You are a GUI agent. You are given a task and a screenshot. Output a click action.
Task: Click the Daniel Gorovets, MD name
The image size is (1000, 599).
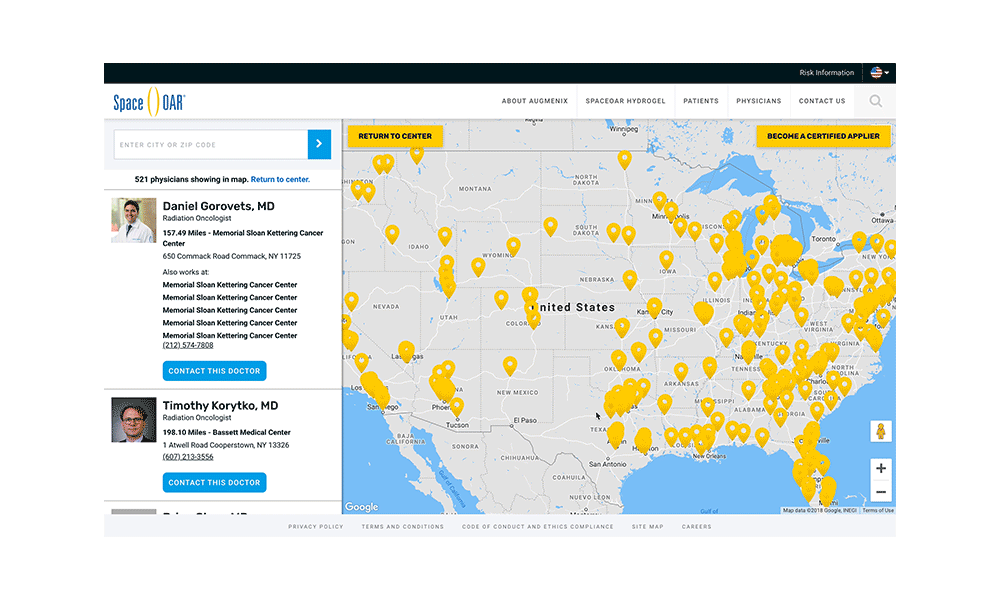219,206
